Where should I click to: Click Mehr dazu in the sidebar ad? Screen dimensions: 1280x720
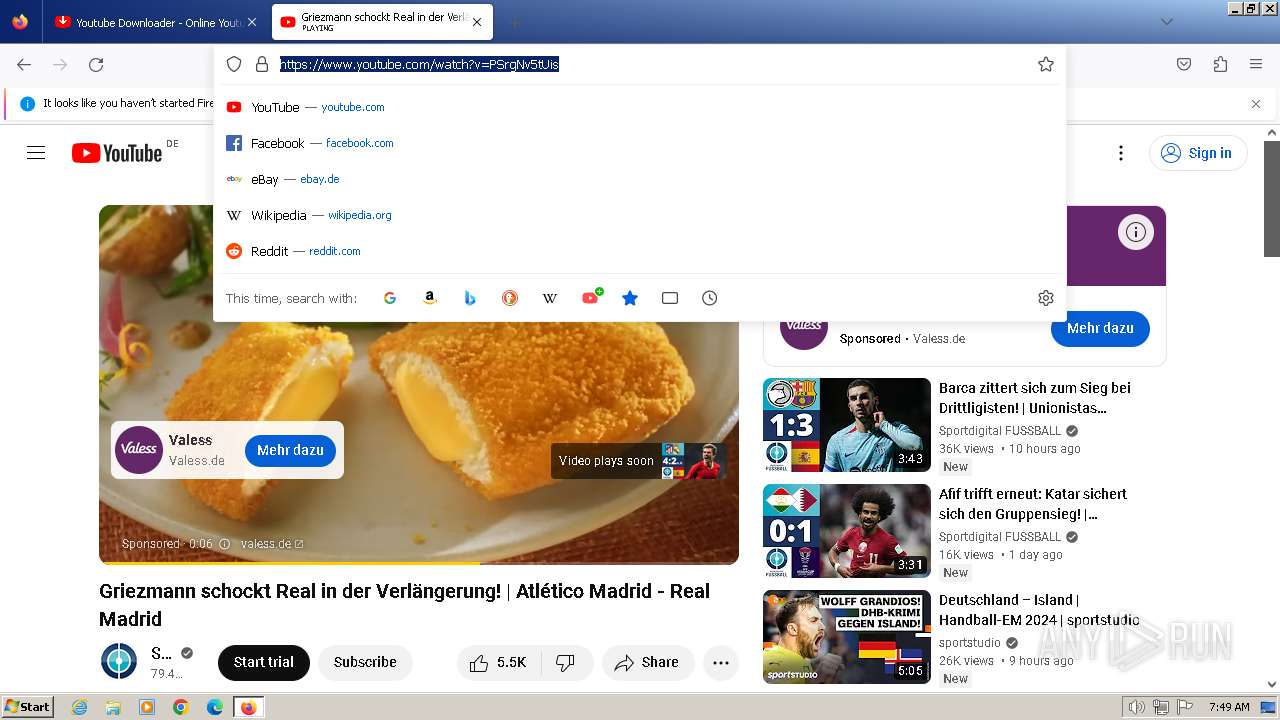pyautogui.click(x=1100, y=328)
